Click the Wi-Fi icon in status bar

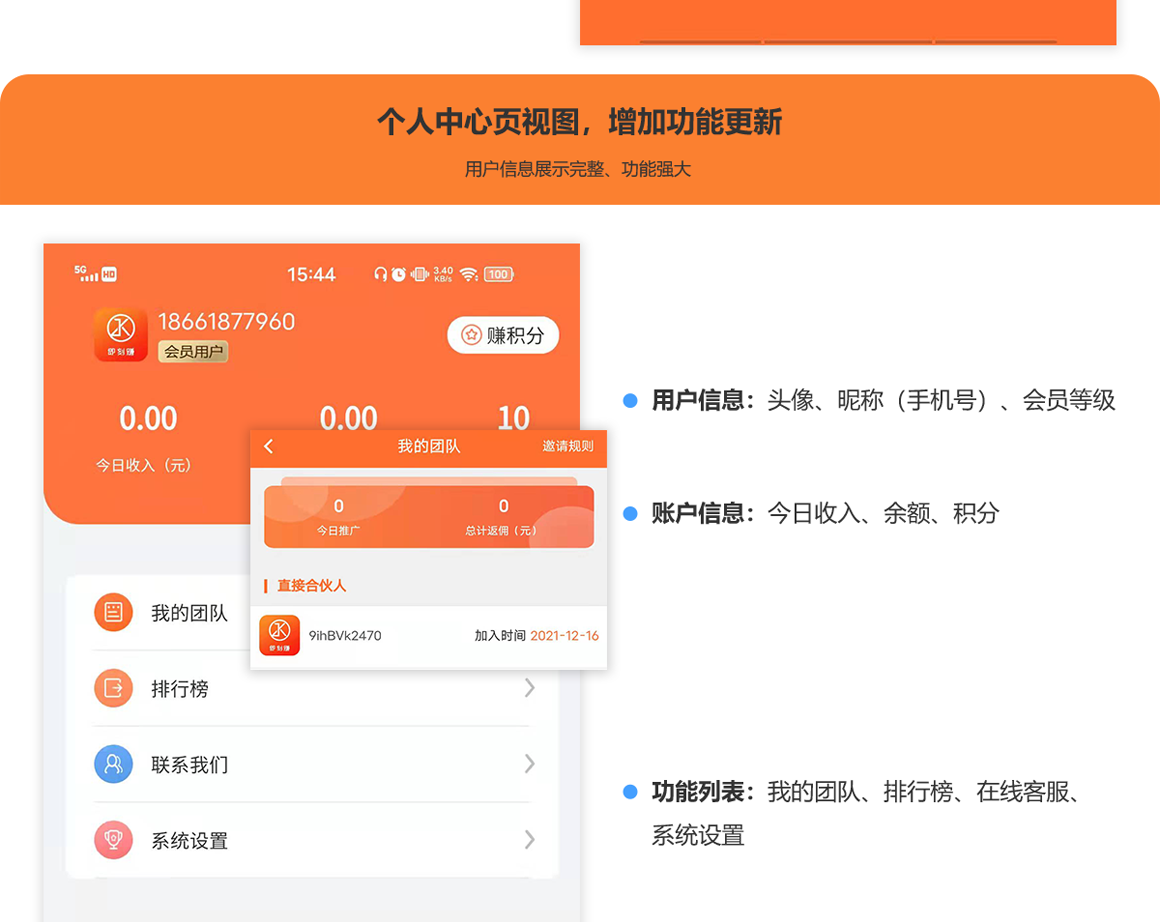point(468,274)
